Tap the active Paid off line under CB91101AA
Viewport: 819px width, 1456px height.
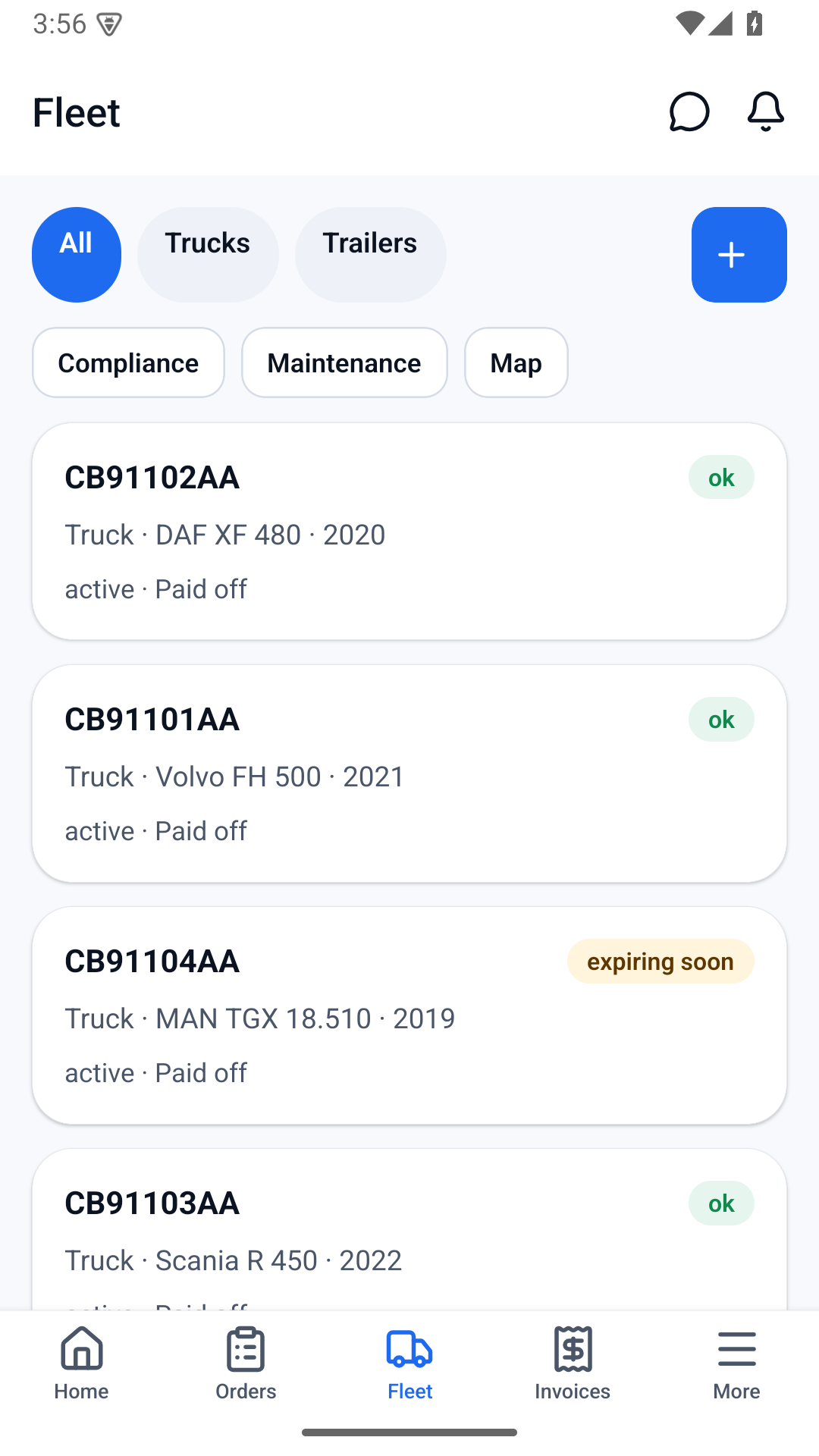click(156, 831)
